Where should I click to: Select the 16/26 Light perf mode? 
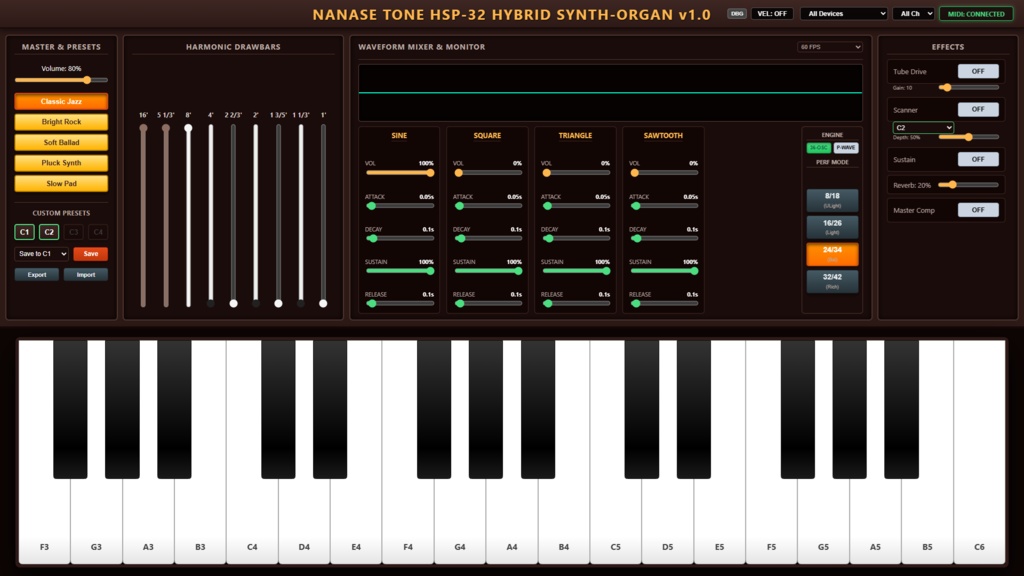[832, 227]
